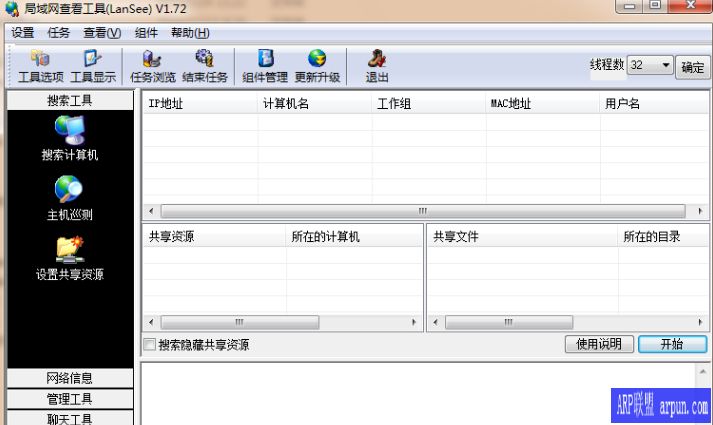Click the 使用说明 instructions button
Viewport: 713px width, 425px height.
(599, 344)
